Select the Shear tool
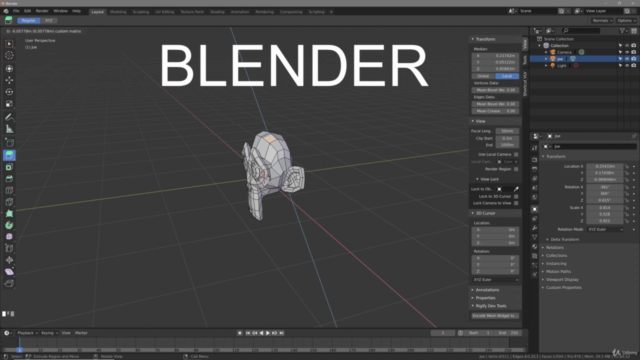640x360 pixels. (x=9, y=272)
